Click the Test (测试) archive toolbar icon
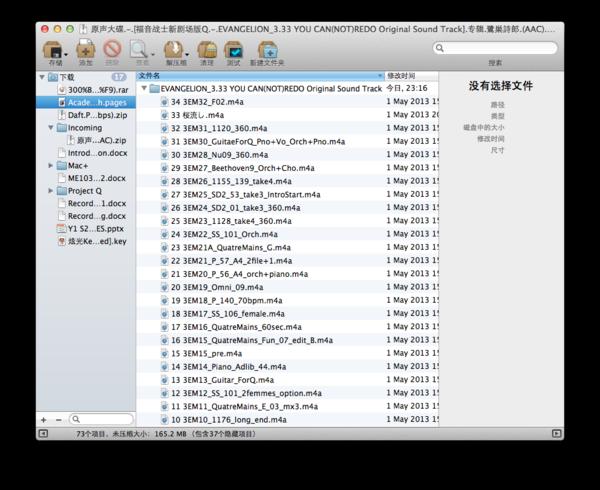Viewport: 600px width, 490px height. 233,50
